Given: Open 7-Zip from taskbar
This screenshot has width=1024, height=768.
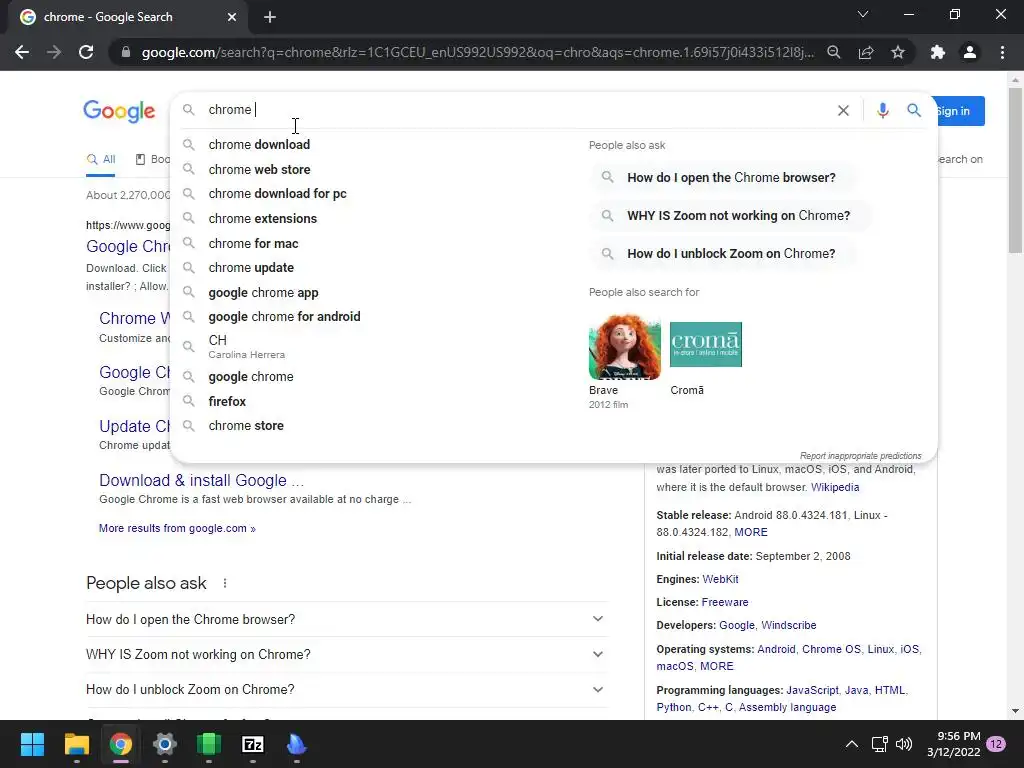Looking at the screenshot, I should (x=253, y=744).
